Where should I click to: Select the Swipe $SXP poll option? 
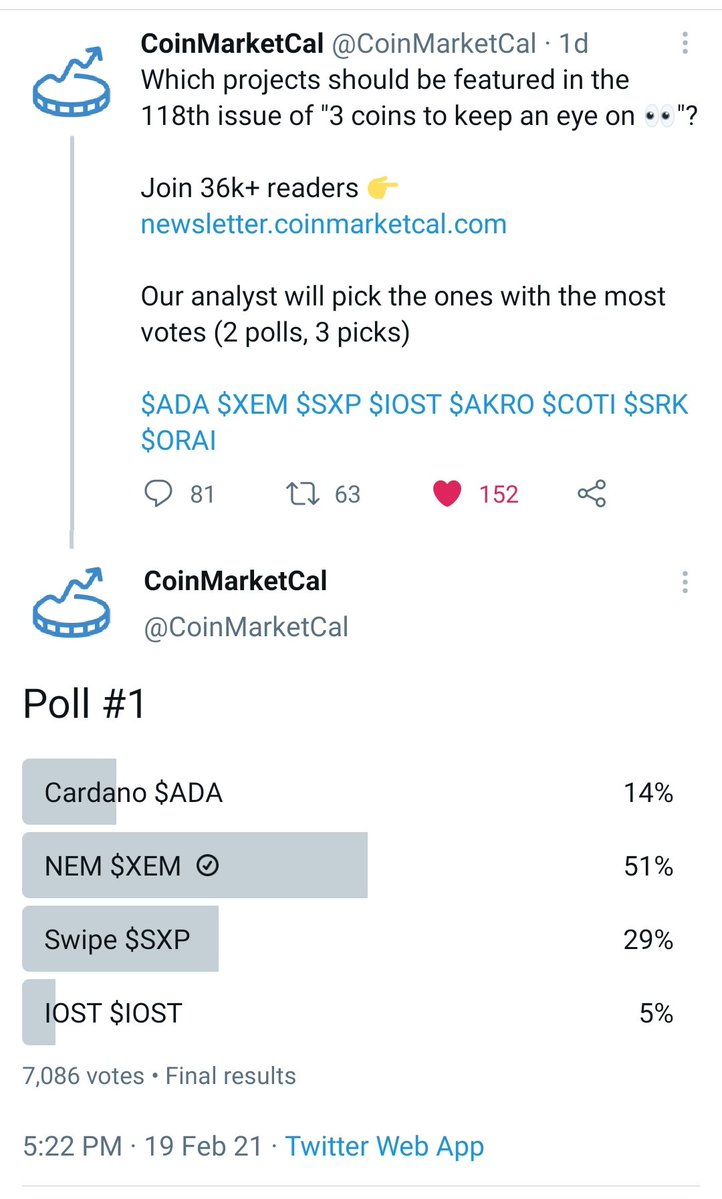[x=350, y=938]
